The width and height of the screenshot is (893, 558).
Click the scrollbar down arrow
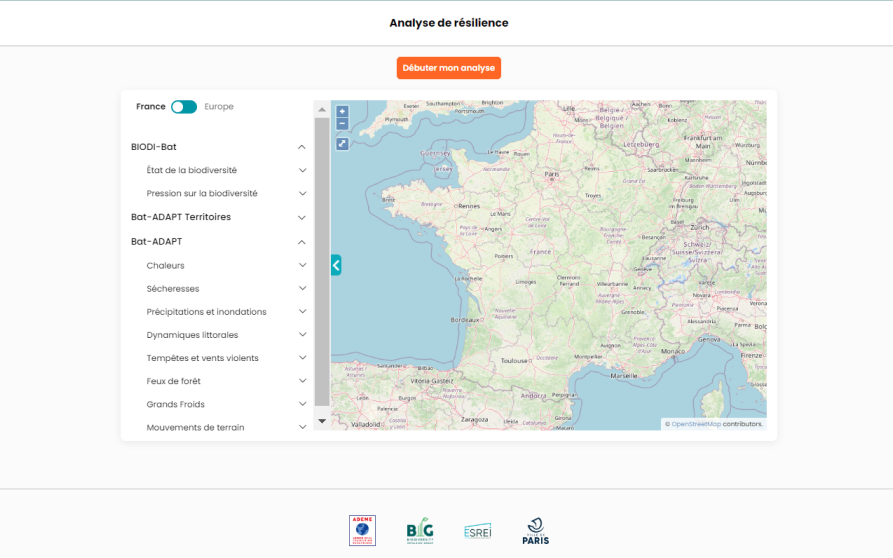tap(322, 421)
